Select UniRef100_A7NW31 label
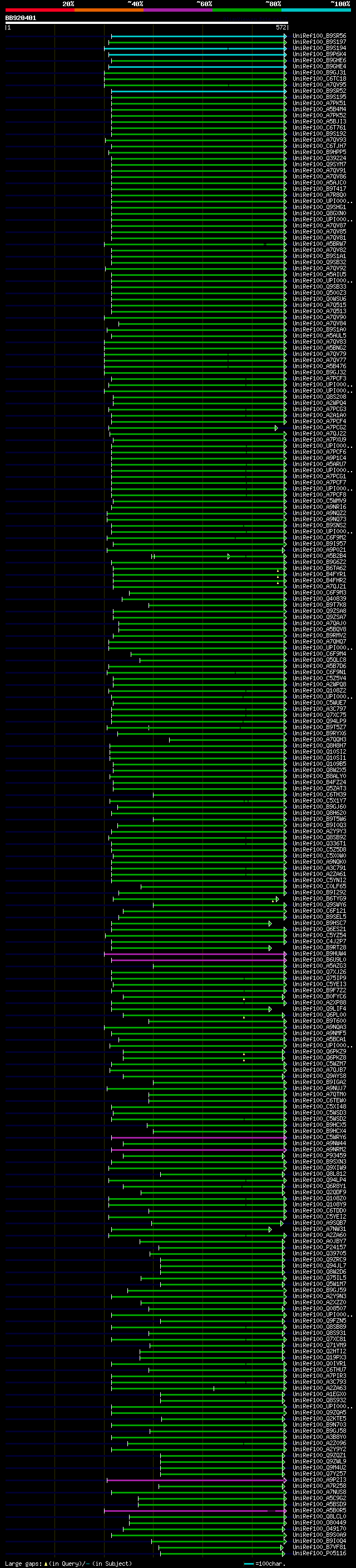Image resolution: width=356 pixels, height=1568 pixels. click(x=319, y=1229)
